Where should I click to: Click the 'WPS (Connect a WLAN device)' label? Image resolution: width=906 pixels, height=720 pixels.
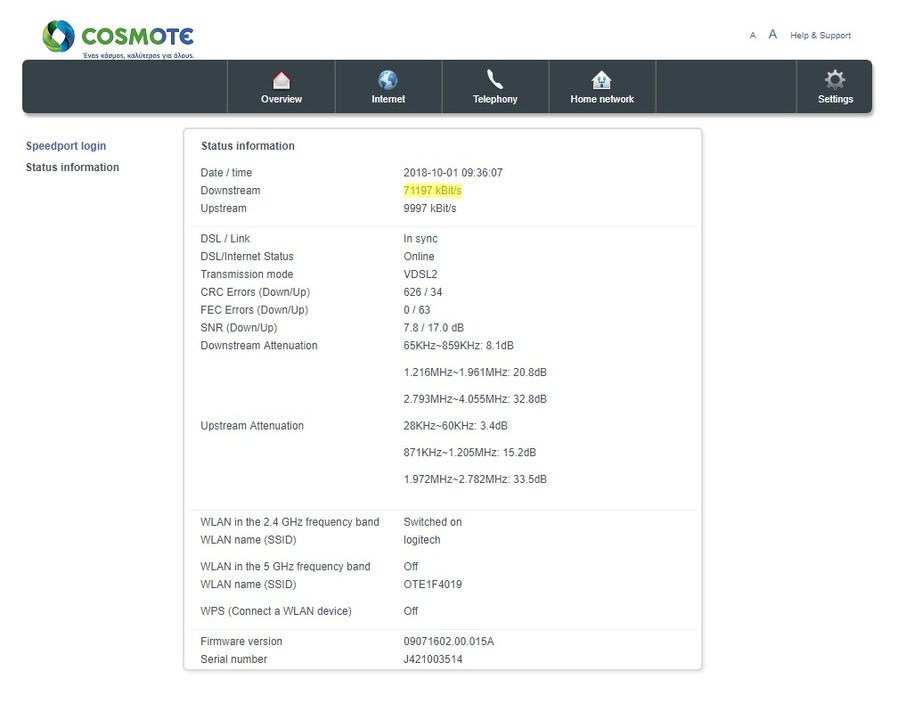[276, 611]
